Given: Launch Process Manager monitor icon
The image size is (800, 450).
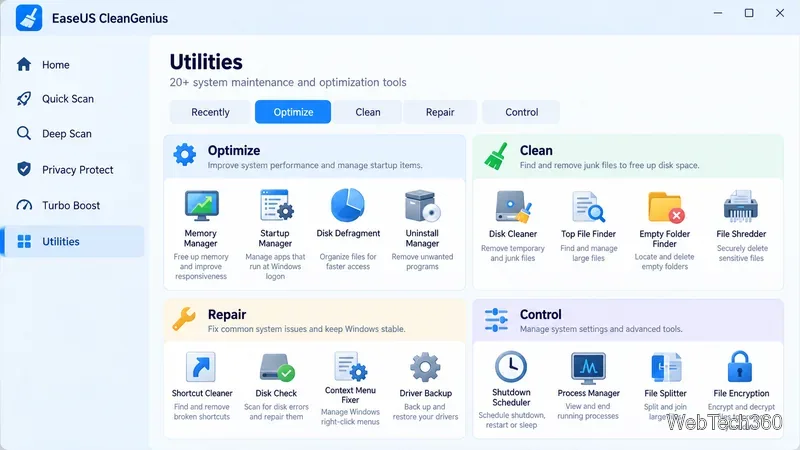Looking at the screenshot, I should point(588,367).
